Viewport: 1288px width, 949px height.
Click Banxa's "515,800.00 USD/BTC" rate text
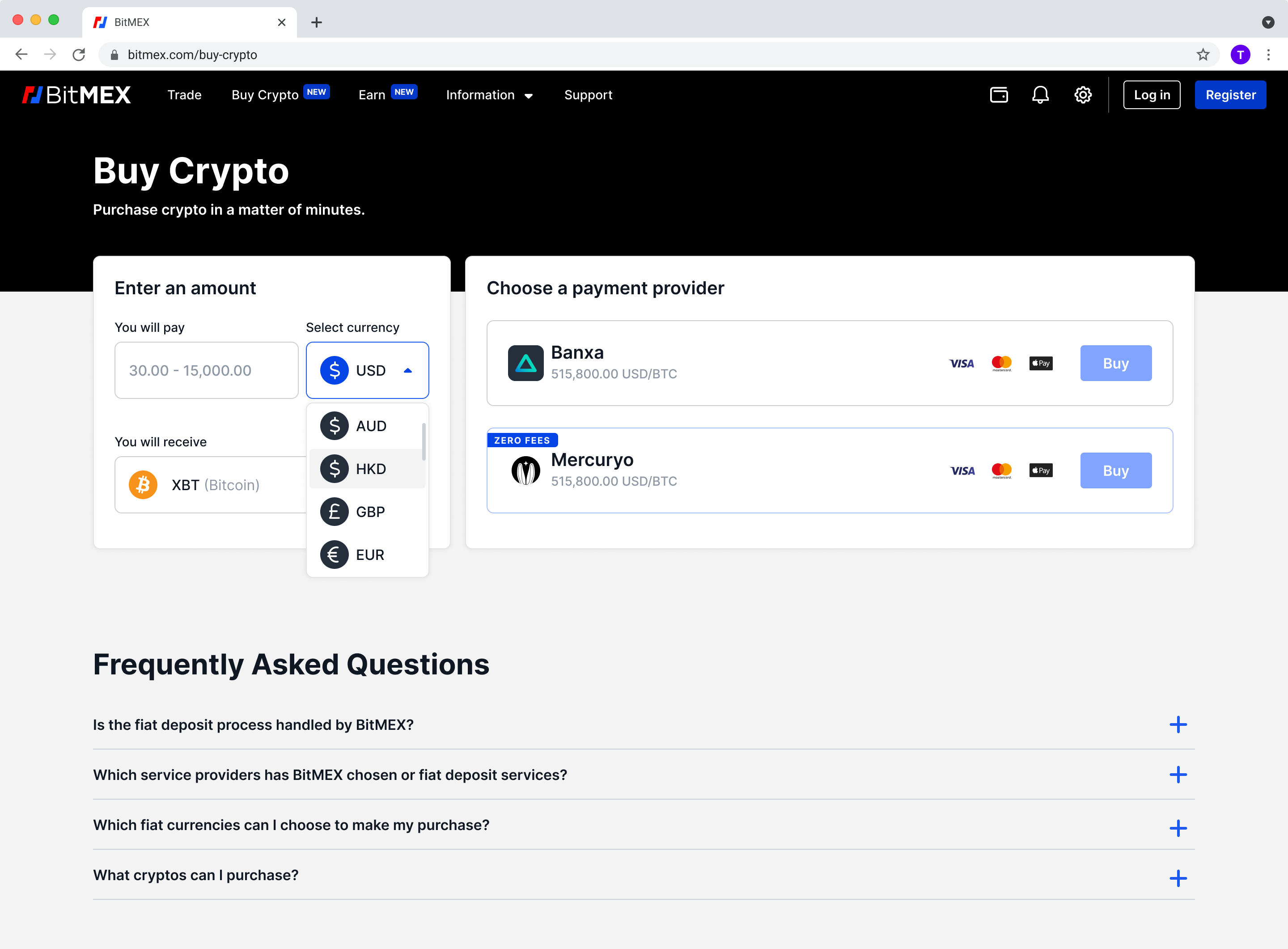(x=614, y=374)
